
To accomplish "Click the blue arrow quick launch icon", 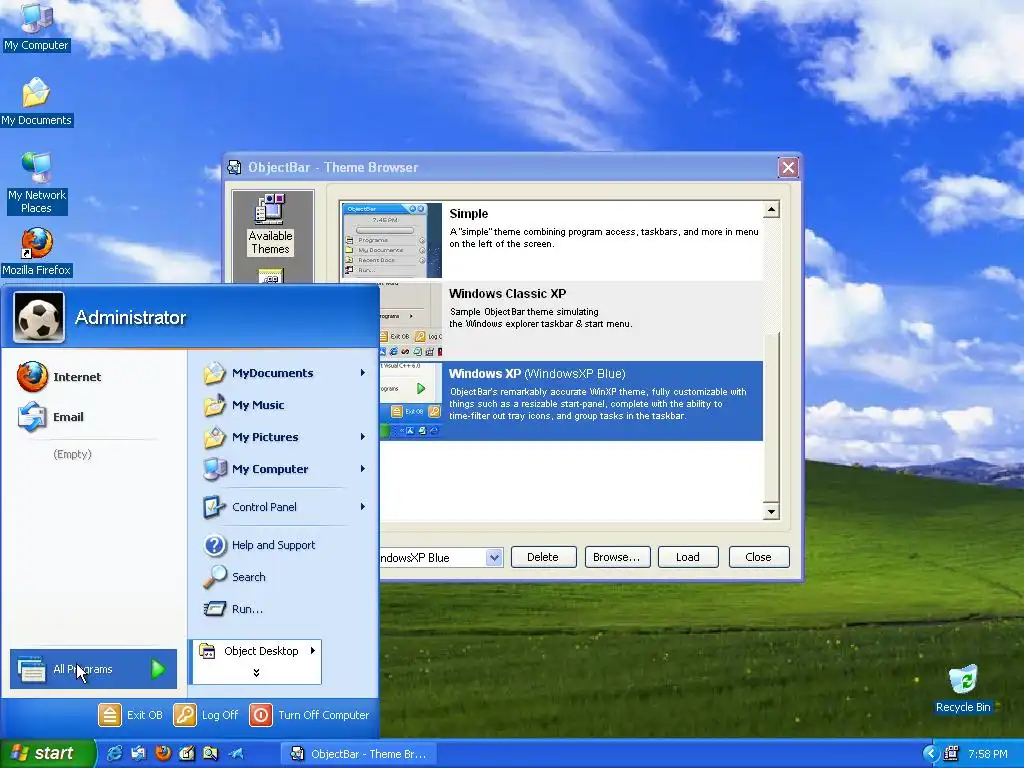I will (236, 753).
